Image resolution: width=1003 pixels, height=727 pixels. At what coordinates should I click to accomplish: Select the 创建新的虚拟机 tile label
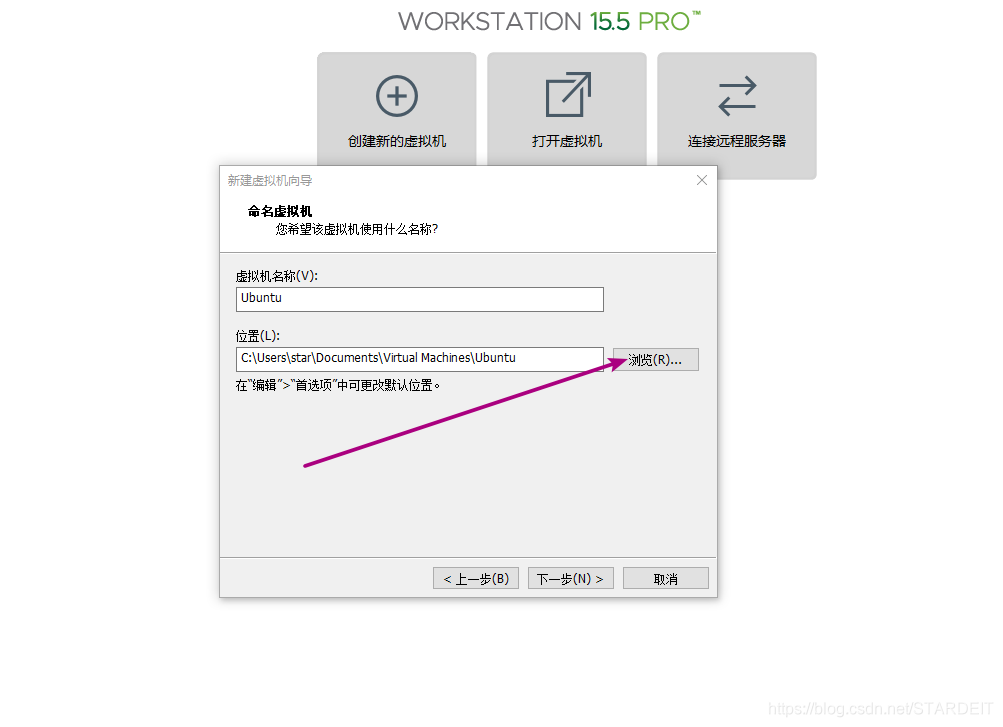[397, 141]
